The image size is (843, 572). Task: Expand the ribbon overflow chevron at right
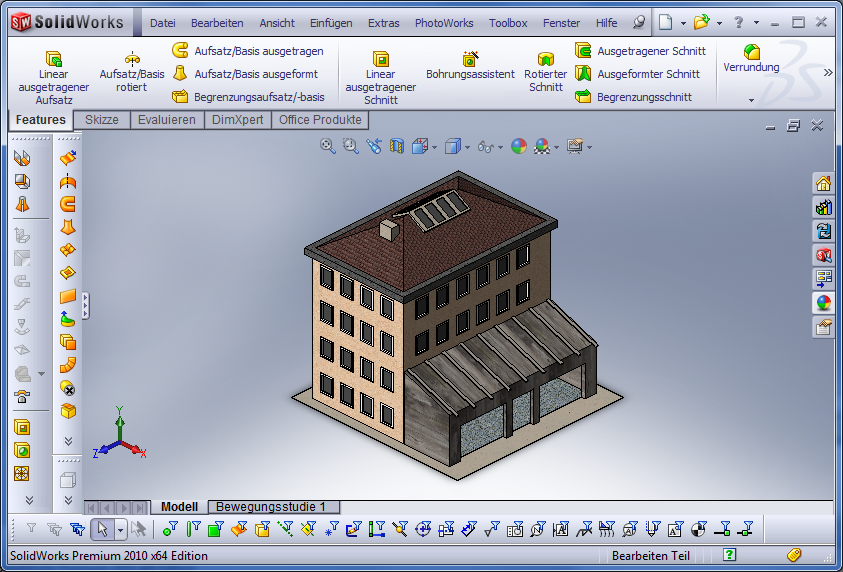click(x=828, y=72)
